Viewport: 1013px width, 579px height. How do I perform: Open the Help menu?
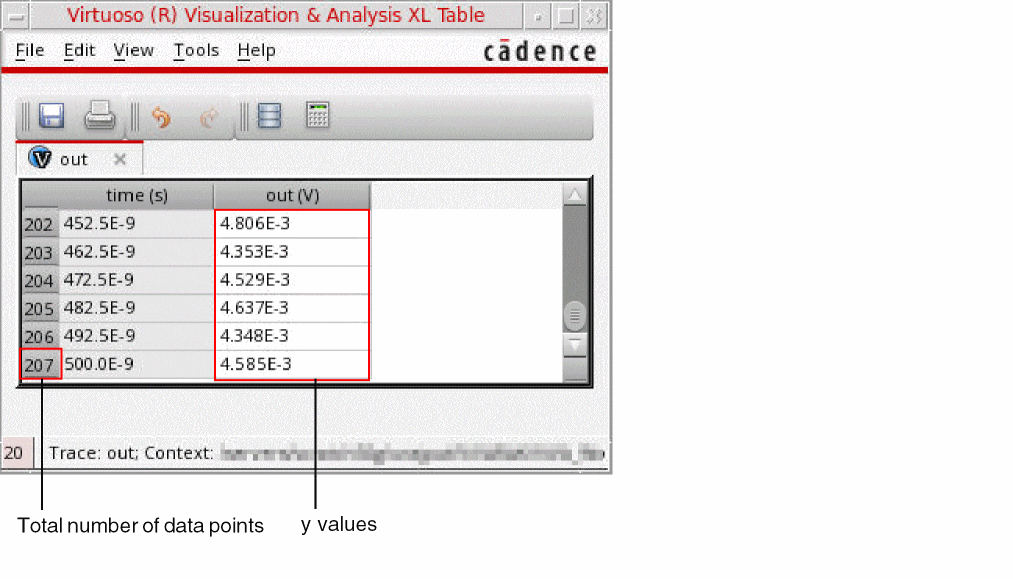(256, 50)
